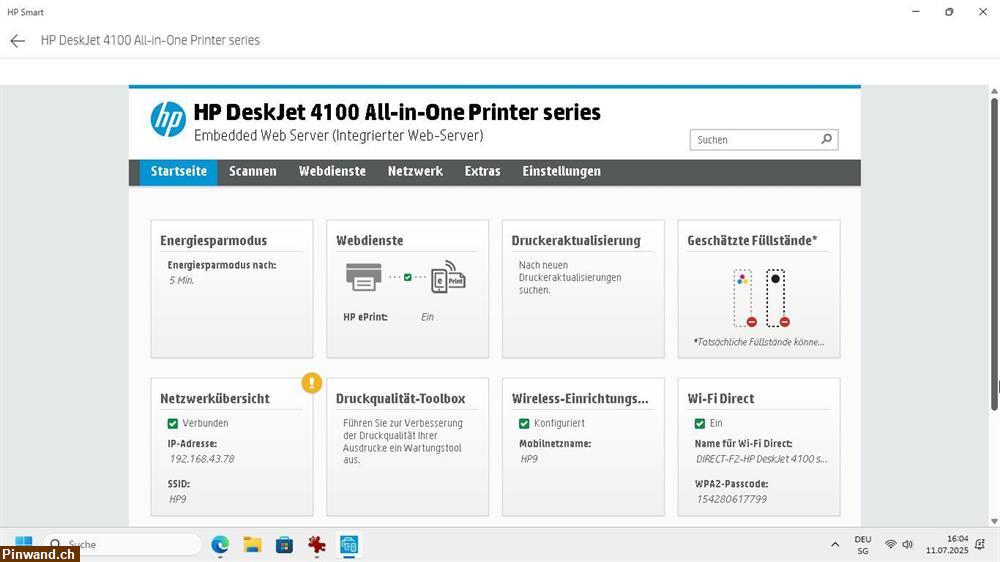The width and height of the screenshot is (1000, 562).
Task: Click the HP Smart taskbar icon
Action: 349,545
